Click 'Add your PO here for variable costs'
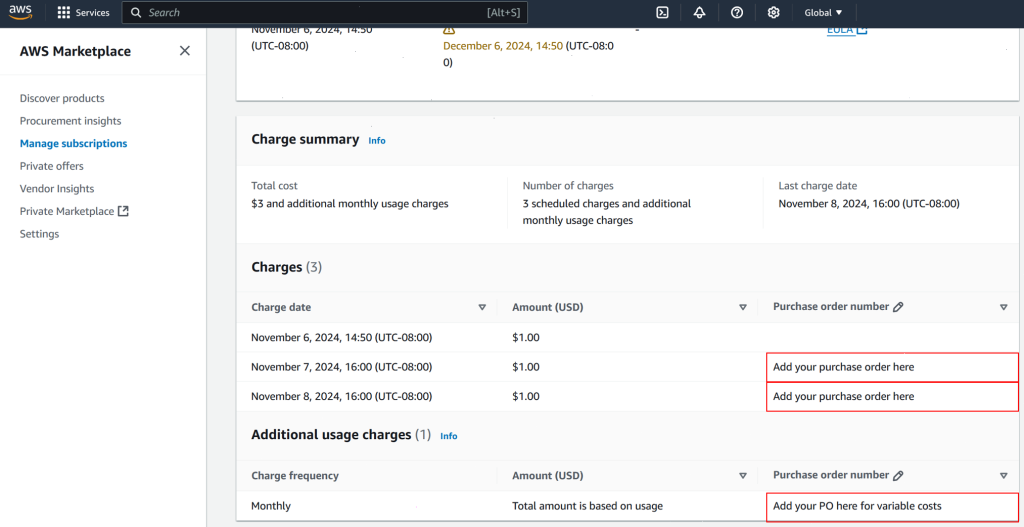 [892, 506]
